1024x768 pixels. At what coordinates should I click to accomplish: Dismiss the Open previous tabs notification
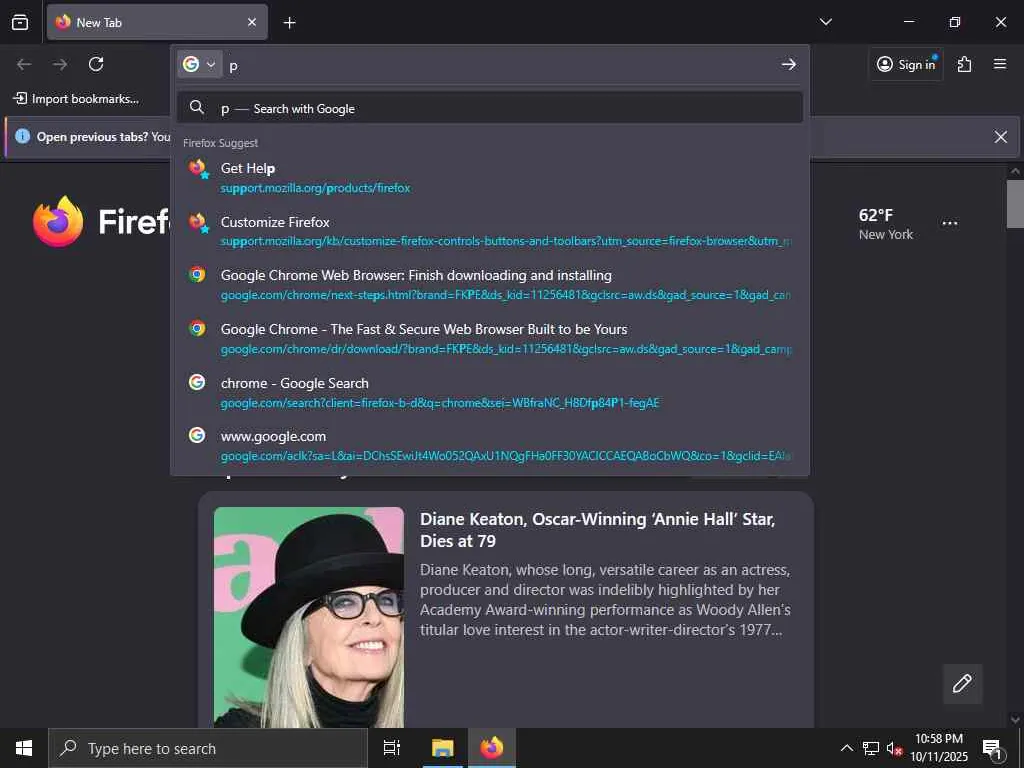pyautogui.click(x=1000, y=136)
